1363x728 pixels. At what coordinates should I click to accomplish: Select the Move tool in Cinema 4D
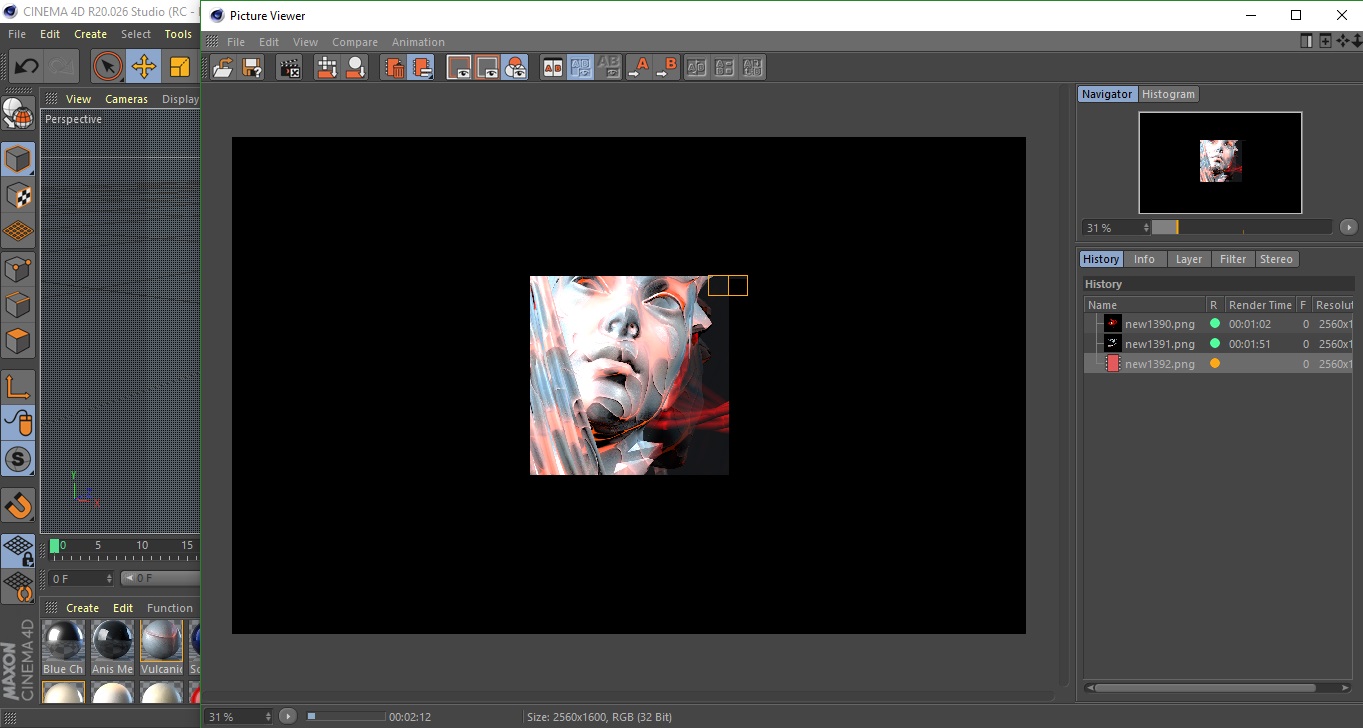pyautogui.click(x=144, y=67)
